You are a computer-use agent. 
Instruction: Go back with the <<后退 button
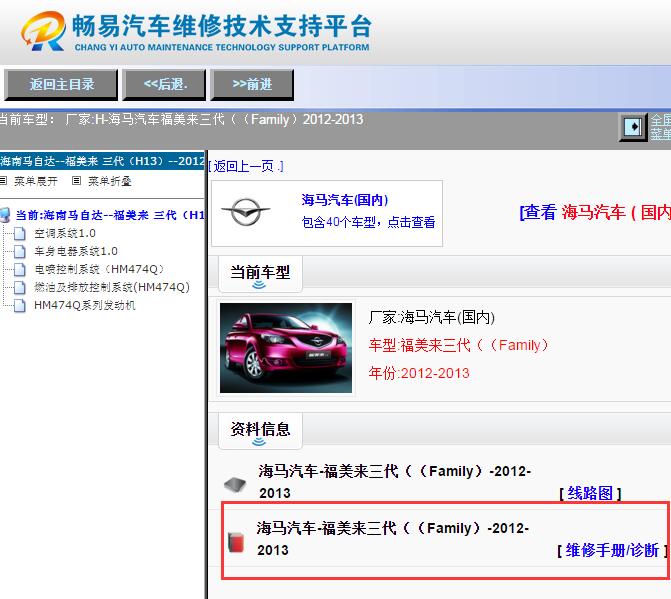pos(164,85)
